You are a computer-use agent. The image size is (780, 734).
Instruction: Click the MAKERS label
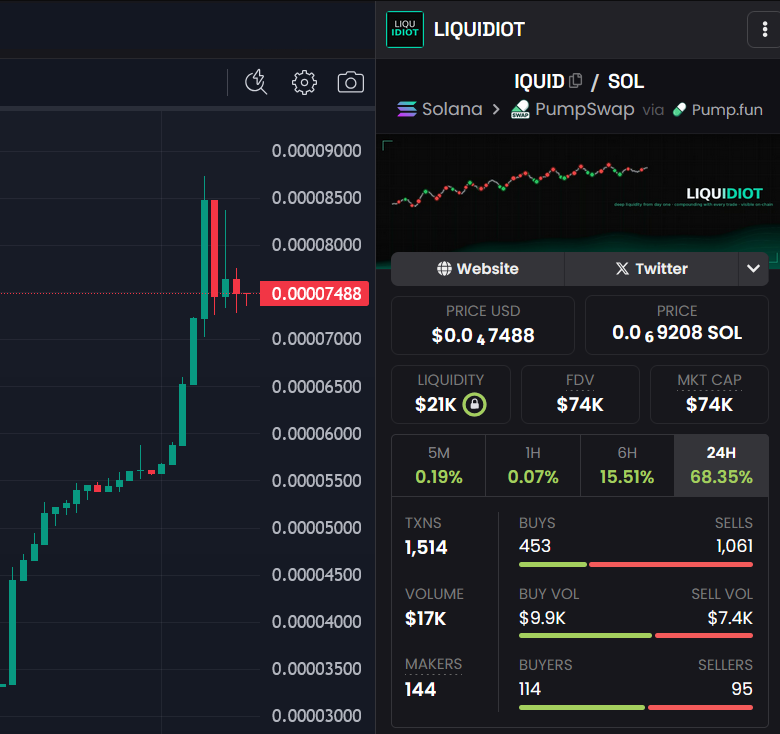tap(433, 664)
